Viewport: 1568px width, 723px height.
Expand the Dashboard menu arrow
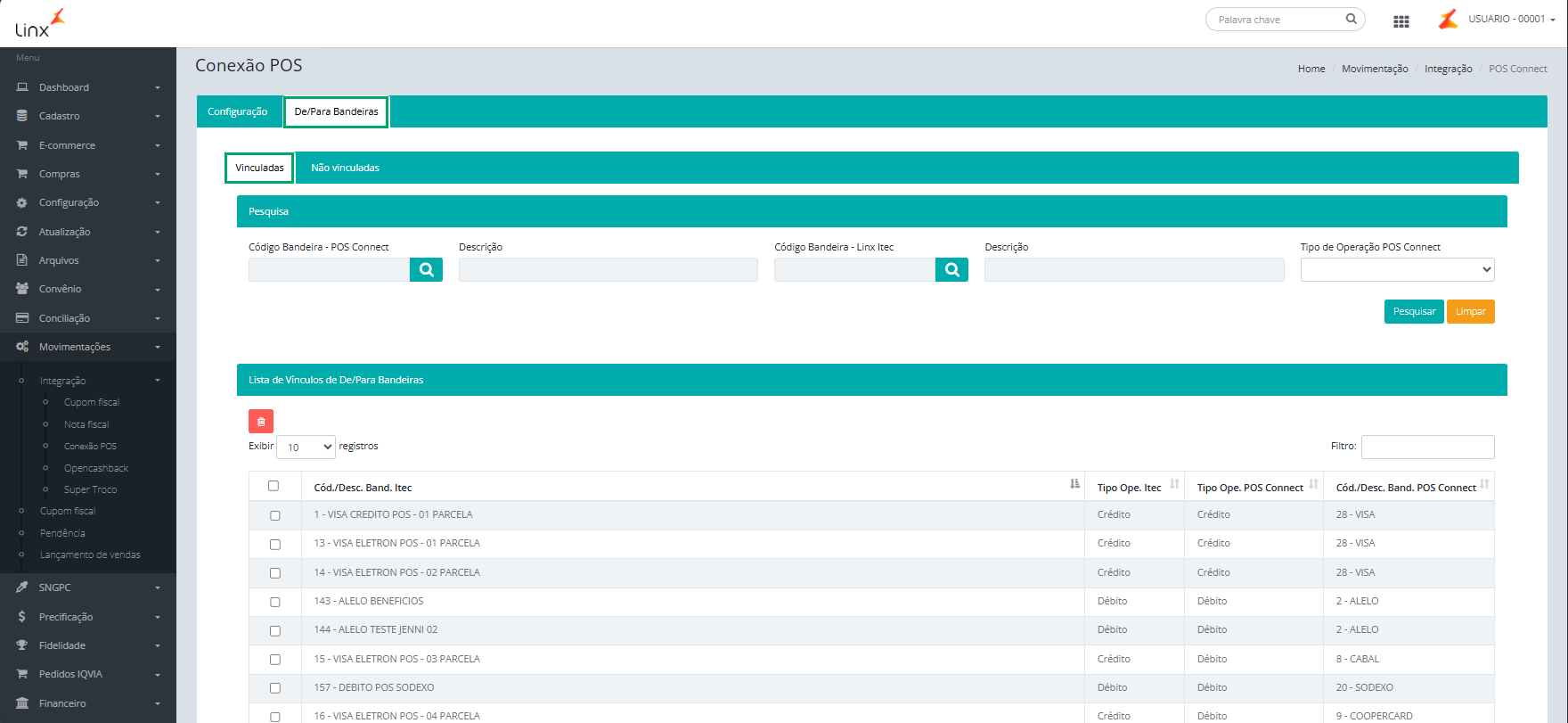(158, 87)
